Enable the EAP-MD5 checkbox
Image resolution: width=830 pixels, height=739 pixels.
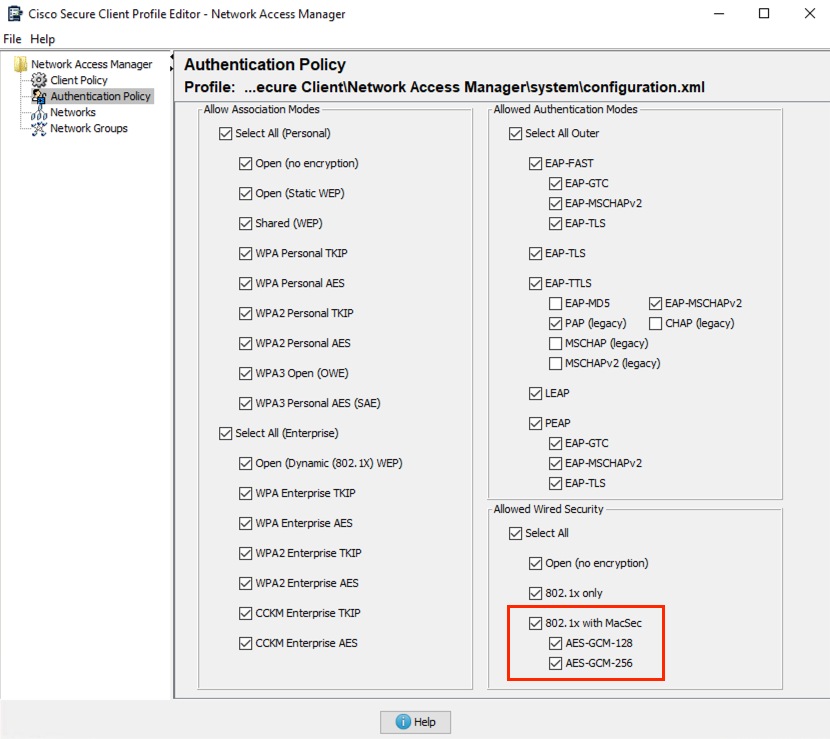coord(556,303)
